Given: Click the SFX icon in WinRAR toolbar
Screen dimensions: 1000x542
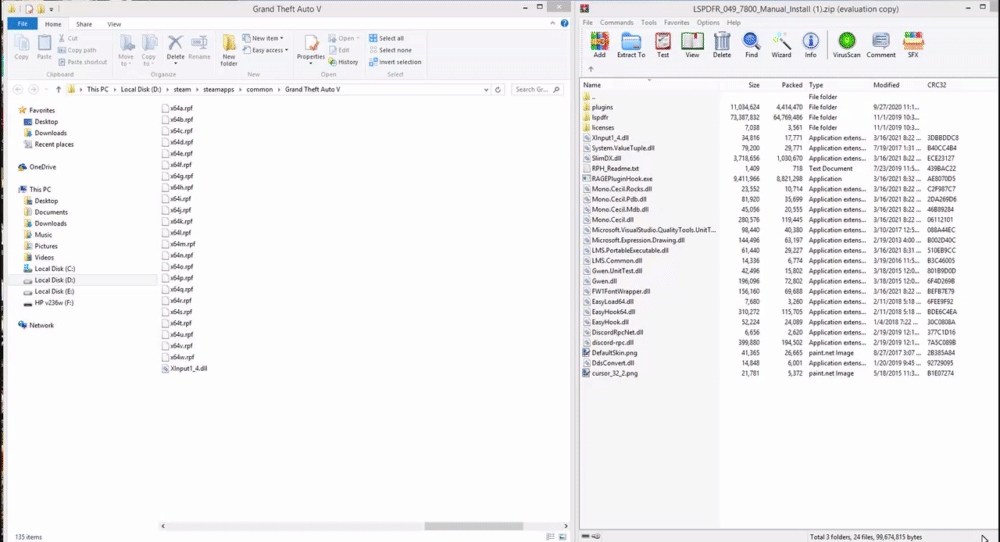Looking at the screenshot, I should pyautogui.click(x=913, y=45).
